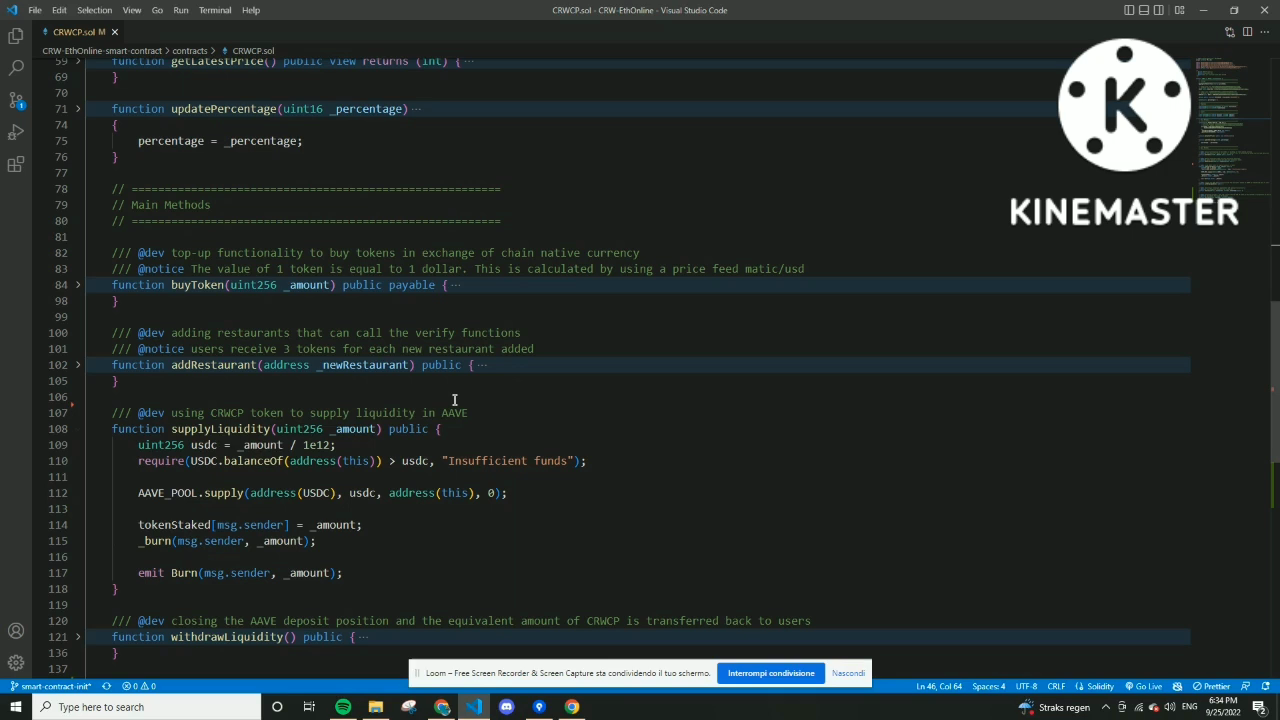The width and height of the screenshot is (1280, 720).
Task: Click the CRWCP.sol breadcrumb segment
Action: pyautogui.click(x=253, y=50)
